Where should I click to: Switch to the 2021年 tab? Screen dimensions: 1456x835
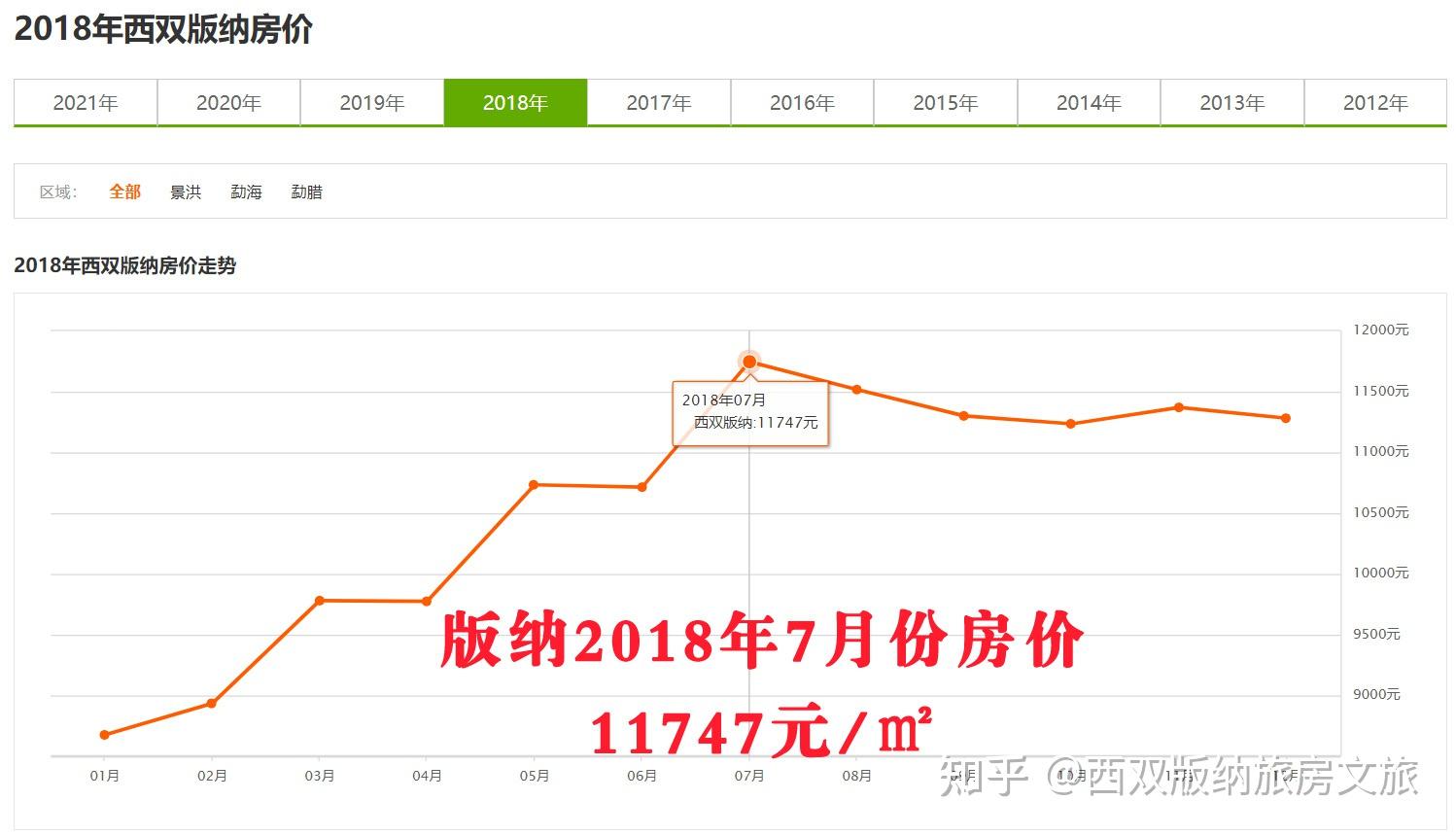[x=86, y=102]
